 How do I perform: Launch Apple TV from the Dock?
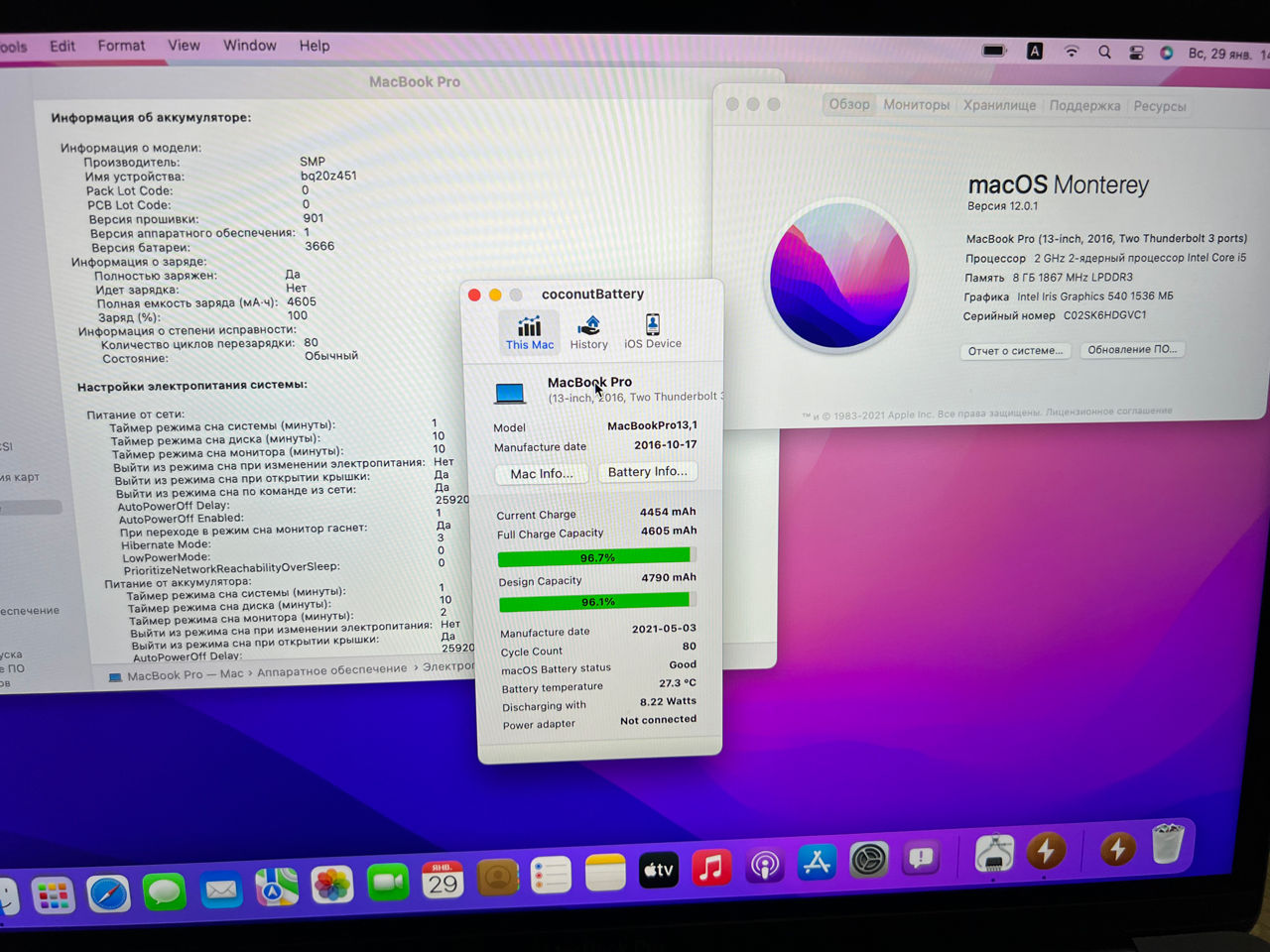(x=658, y=870)
